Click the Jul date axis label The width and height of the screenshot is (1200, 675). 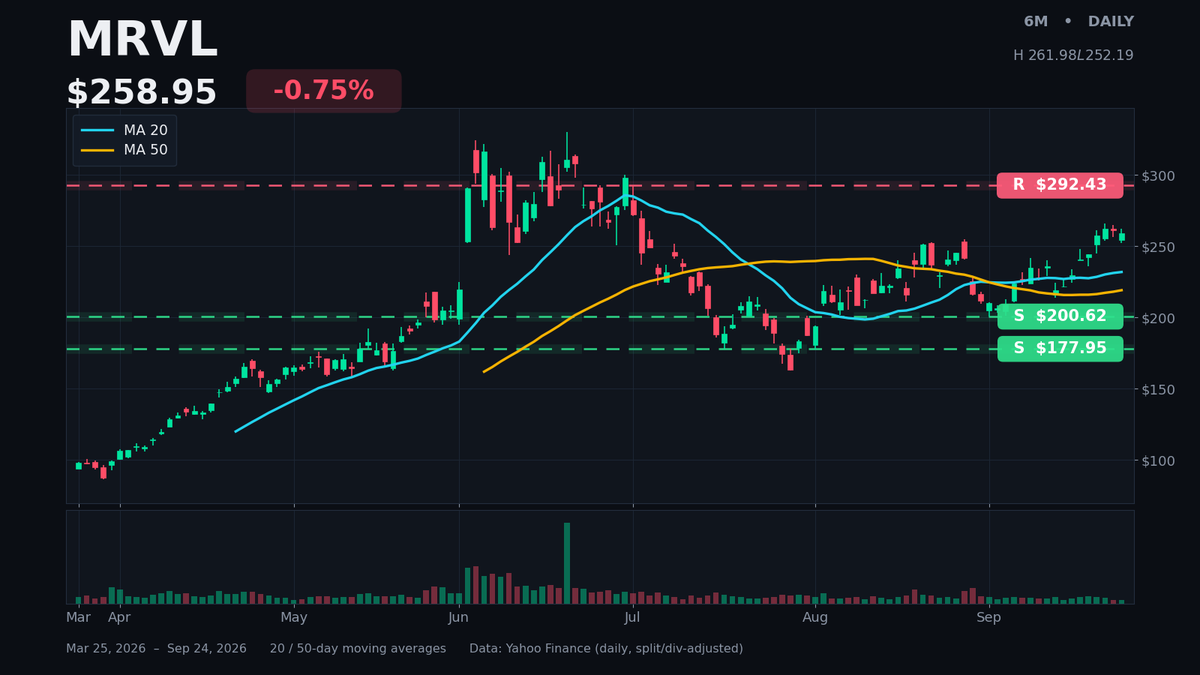(x=632, y=618)
